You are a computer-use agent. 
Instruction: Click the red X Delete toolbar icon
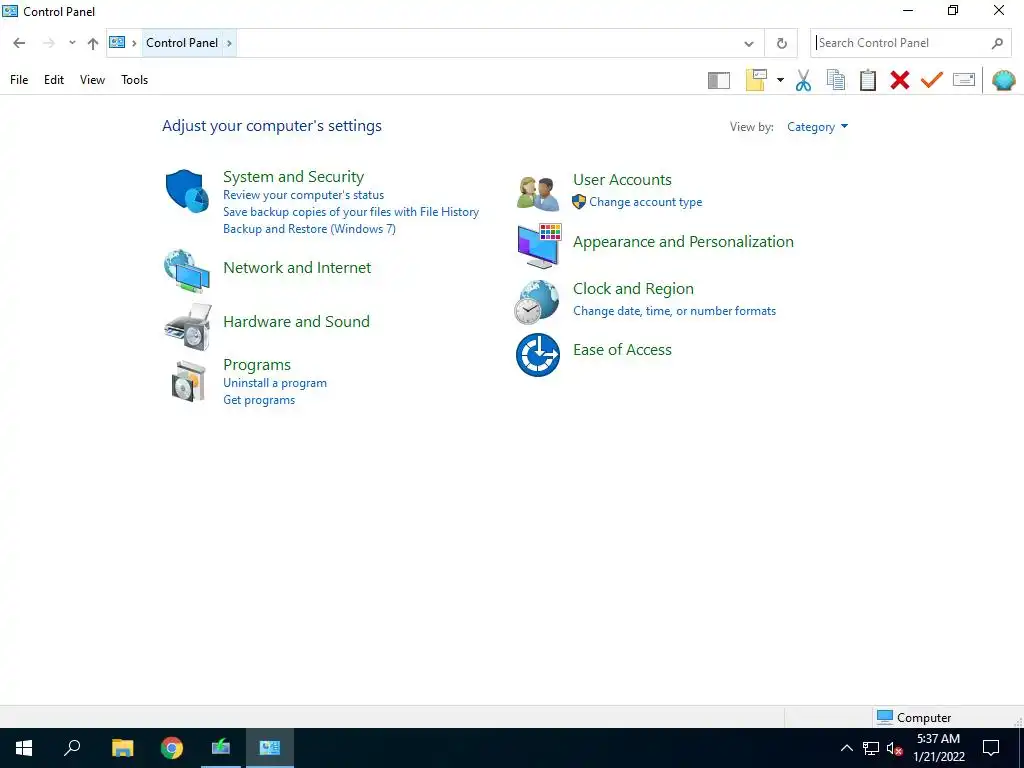pyautogui.click(x=900, y=80)
